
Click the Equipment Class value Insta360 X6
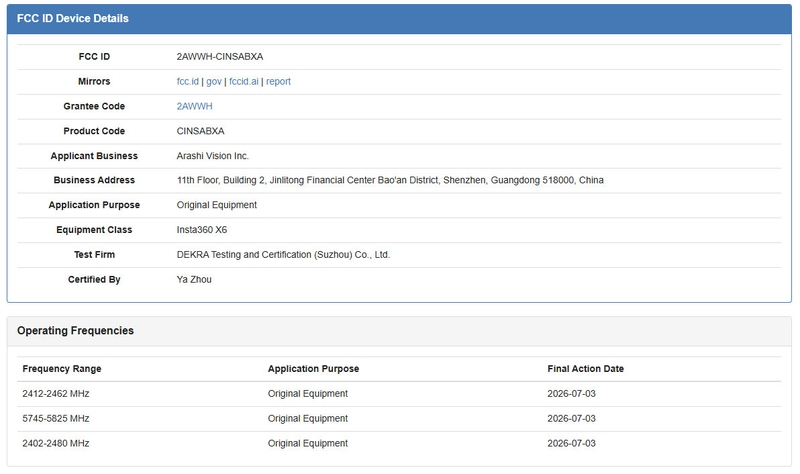pyautogui.click(x=202, y=230)
